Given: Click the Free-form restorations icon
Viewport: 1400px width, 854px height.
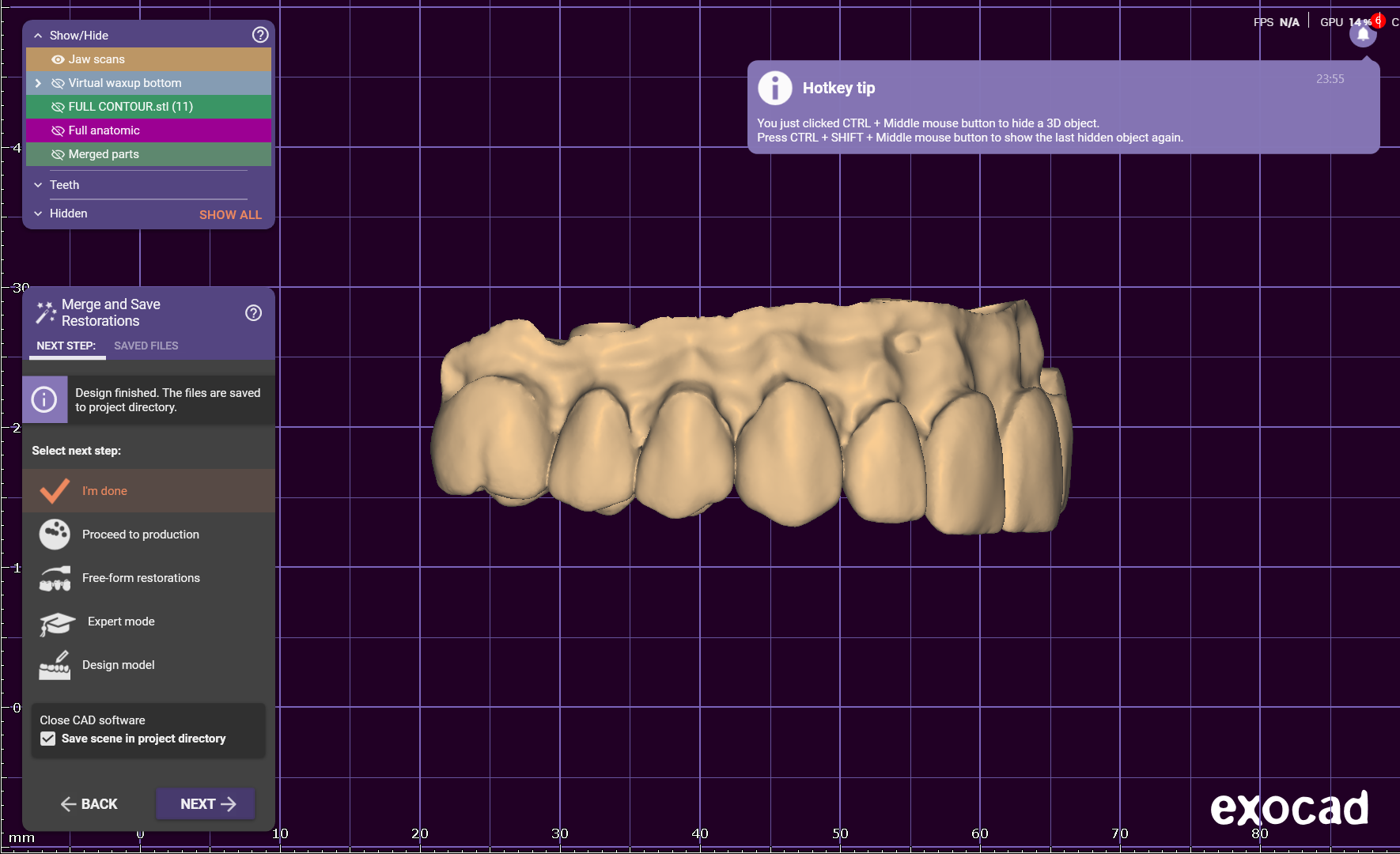Looking at the screenshot, I should point(55,578).
